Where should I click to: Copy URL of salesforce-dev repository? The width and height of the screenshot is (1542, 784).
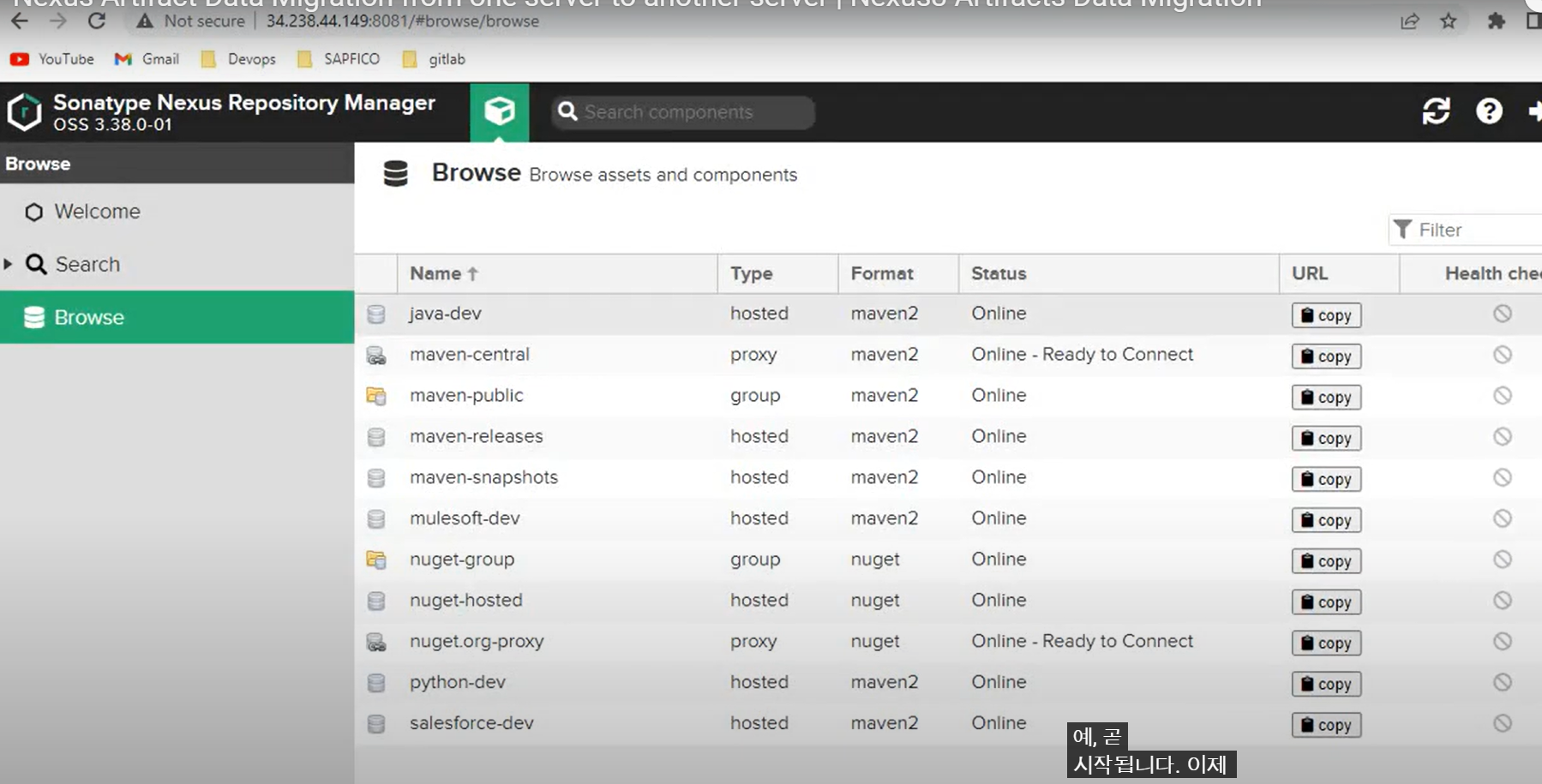pyautogui.click(x=1326, y=726)
